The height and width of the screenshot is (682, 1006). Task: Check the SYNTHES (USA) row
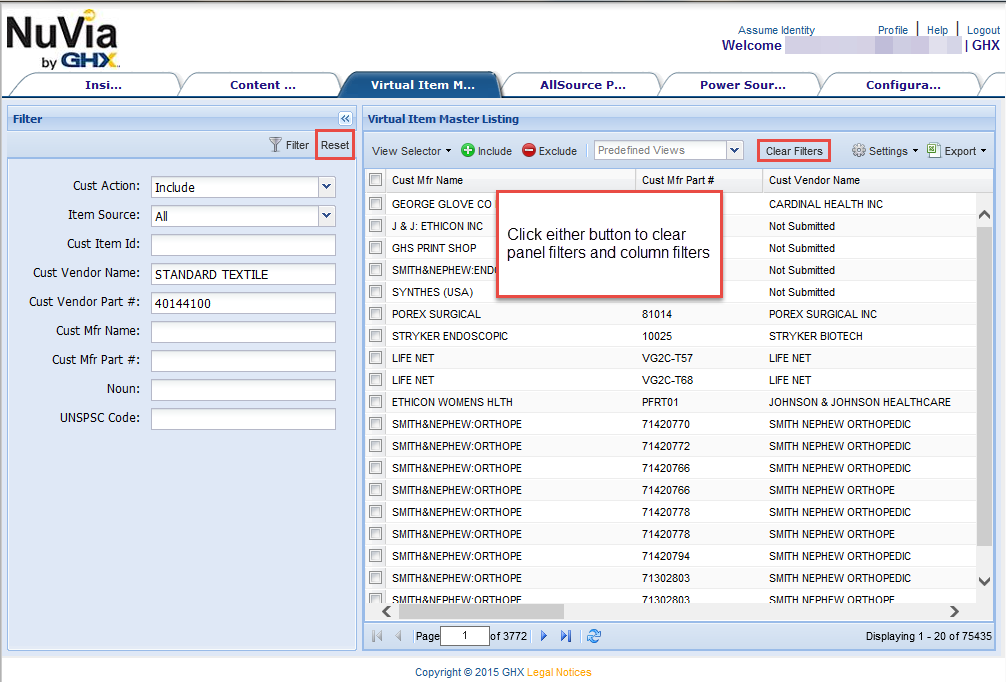376,292
